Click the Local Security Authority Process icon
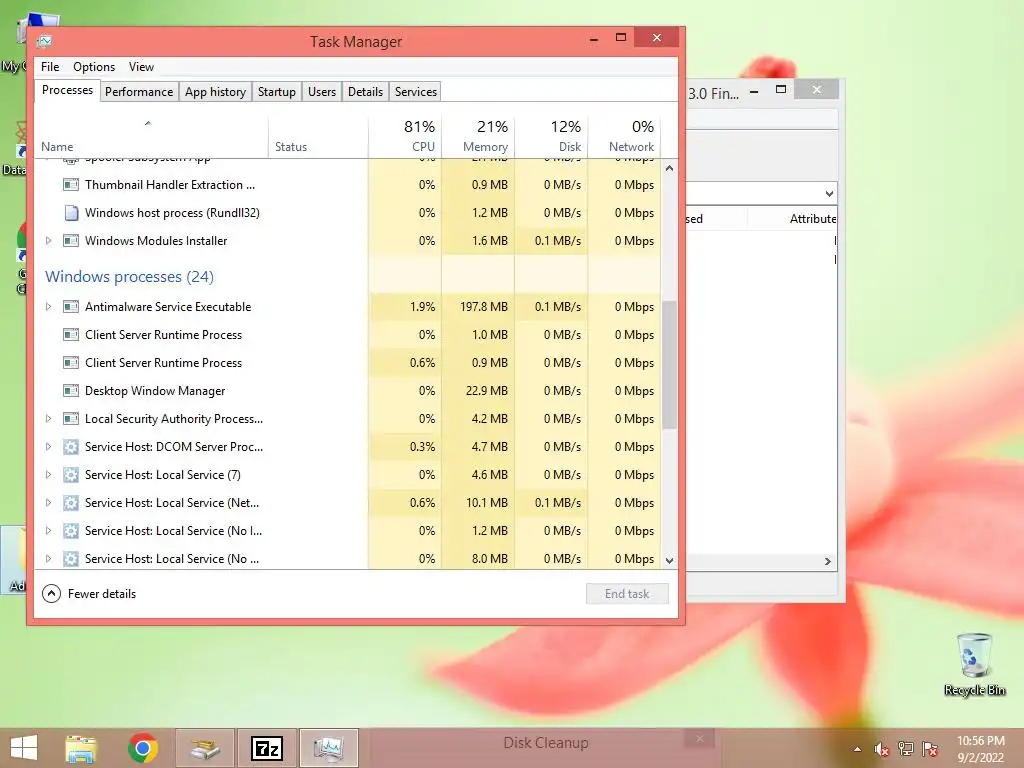Viewport: 1024px width, 768px height. [71, 419]
